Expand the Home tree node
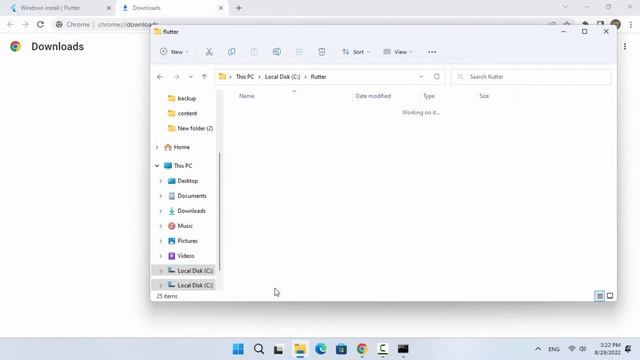 pos(157,147)
